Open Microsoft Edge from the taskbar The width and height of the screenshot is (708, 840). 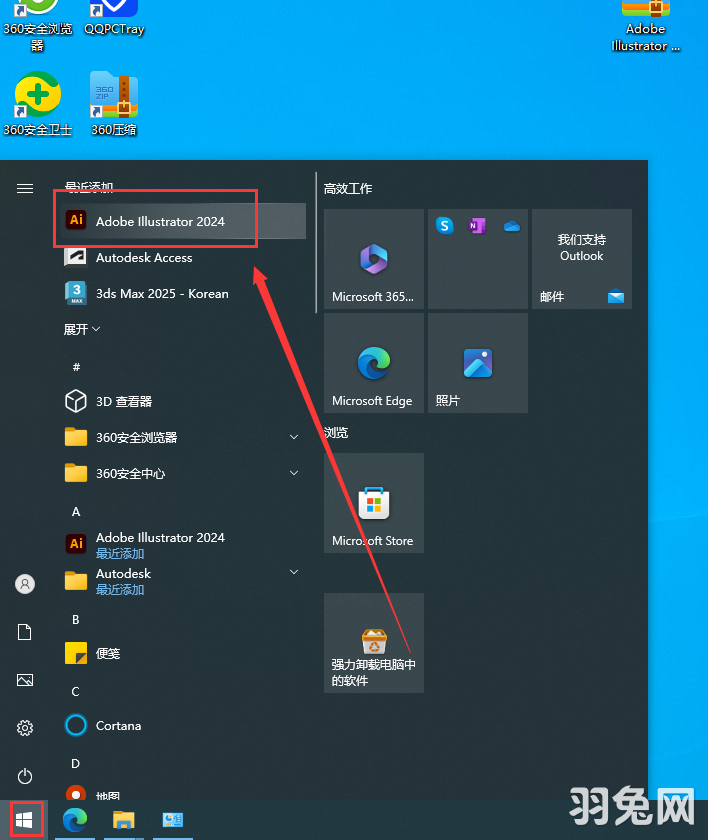pyautogui.click(x=75, y=820)
